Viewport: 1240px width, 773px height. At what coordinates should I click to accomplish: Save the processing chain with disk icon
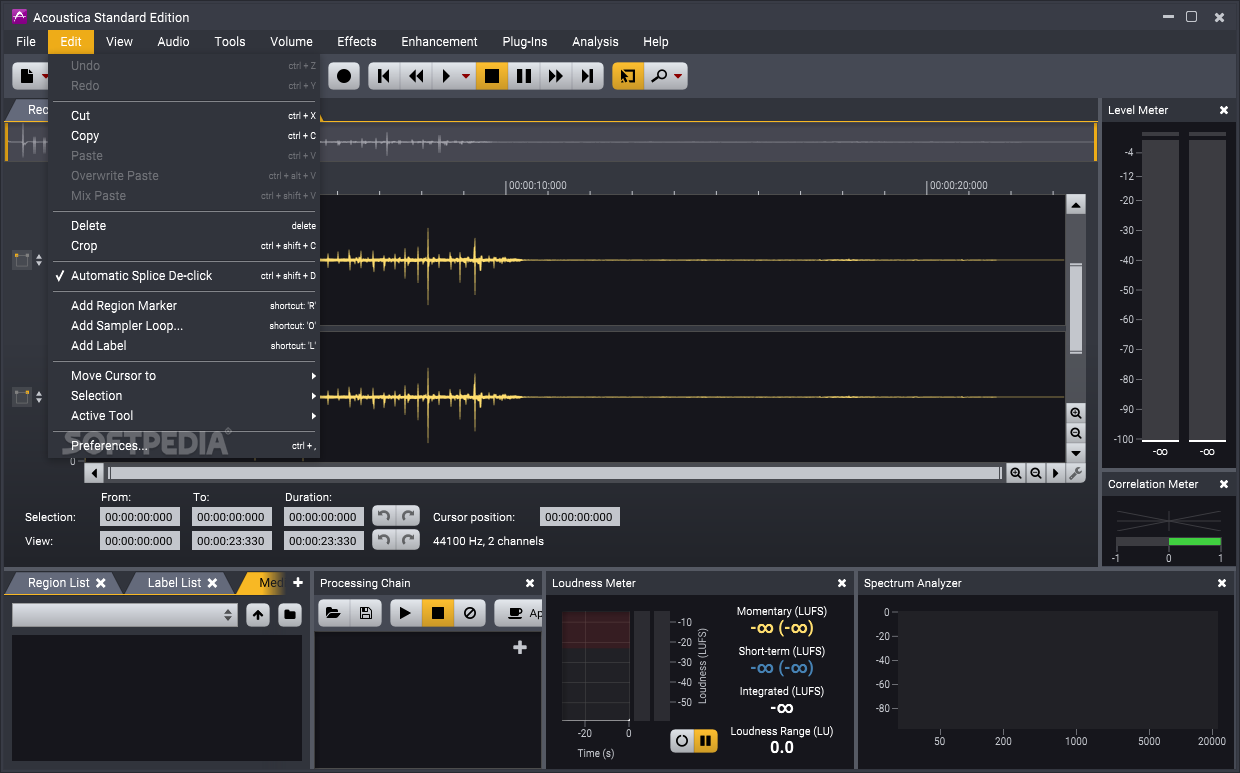(365, 614)
